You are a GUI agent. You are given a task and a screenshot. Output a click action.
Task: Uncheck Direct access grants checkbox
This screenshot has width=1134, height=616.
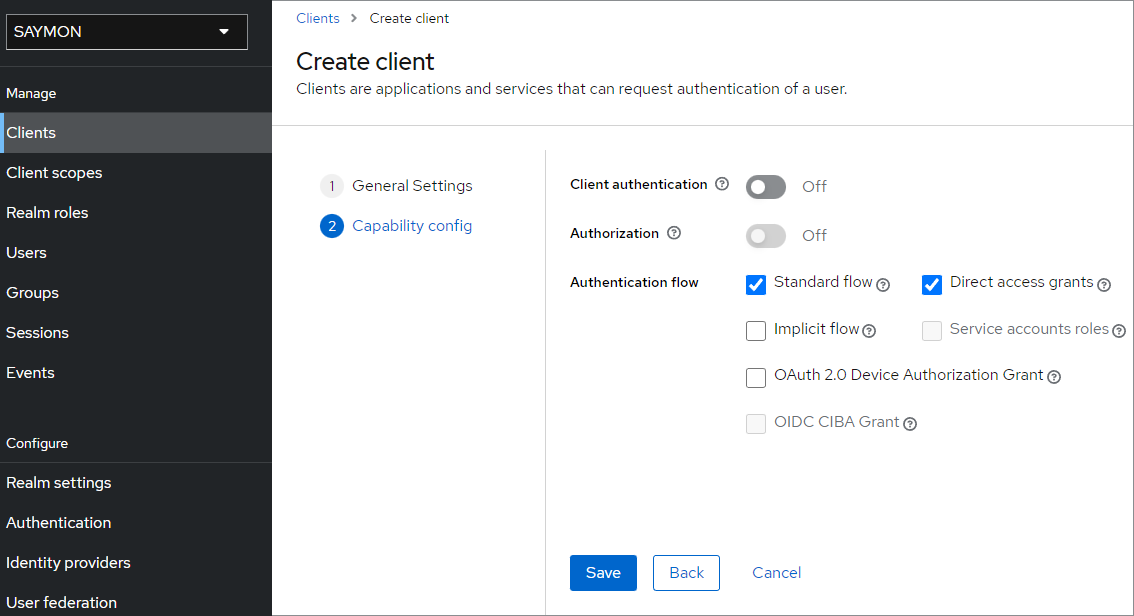tap(932, 285)
